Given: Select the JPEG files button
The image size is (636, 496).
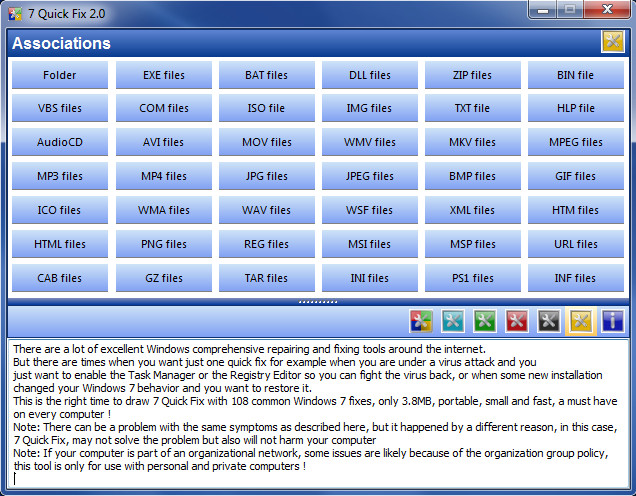Looking at the screenshot, I should [x=370, y=176].
